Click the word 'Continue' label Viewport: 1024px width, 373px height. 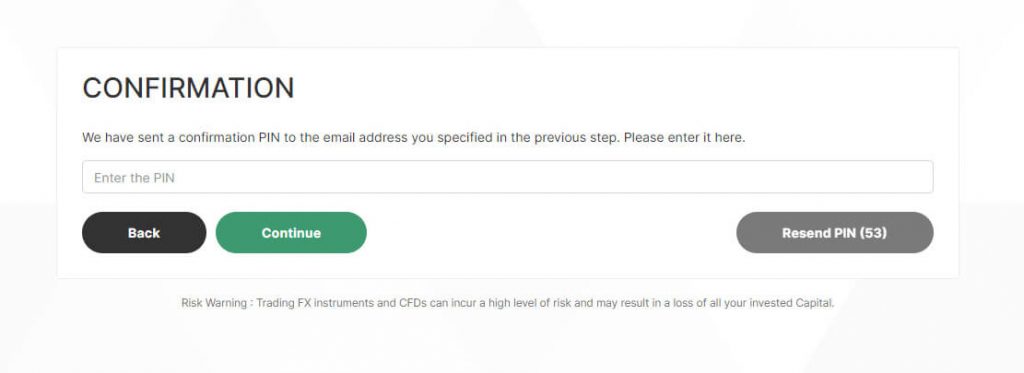click(x=291, y=233)
